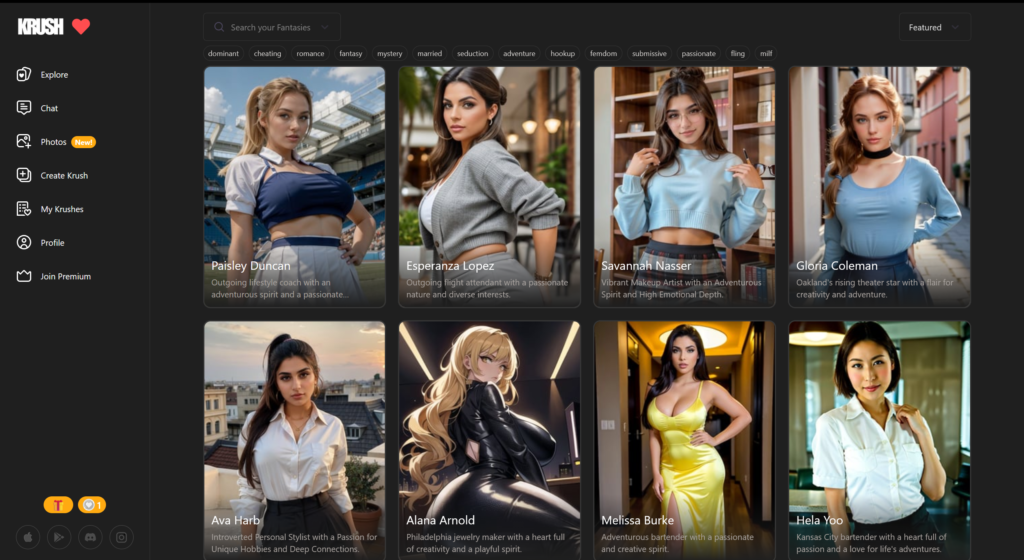Open Hela Yoo character card

[x=879, y=440]
